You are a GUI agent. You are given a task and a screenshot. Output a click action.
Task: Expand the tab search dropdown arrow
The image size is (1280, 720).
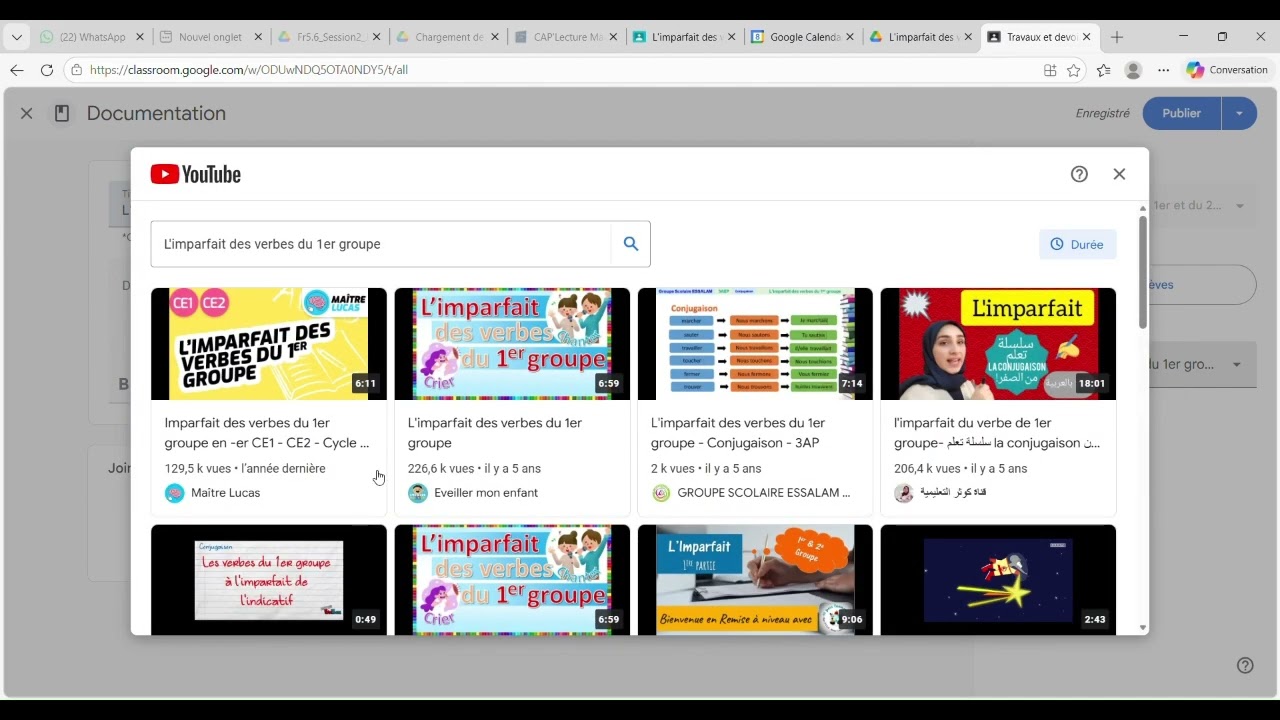pyautogui.click(x=16, y=37)
